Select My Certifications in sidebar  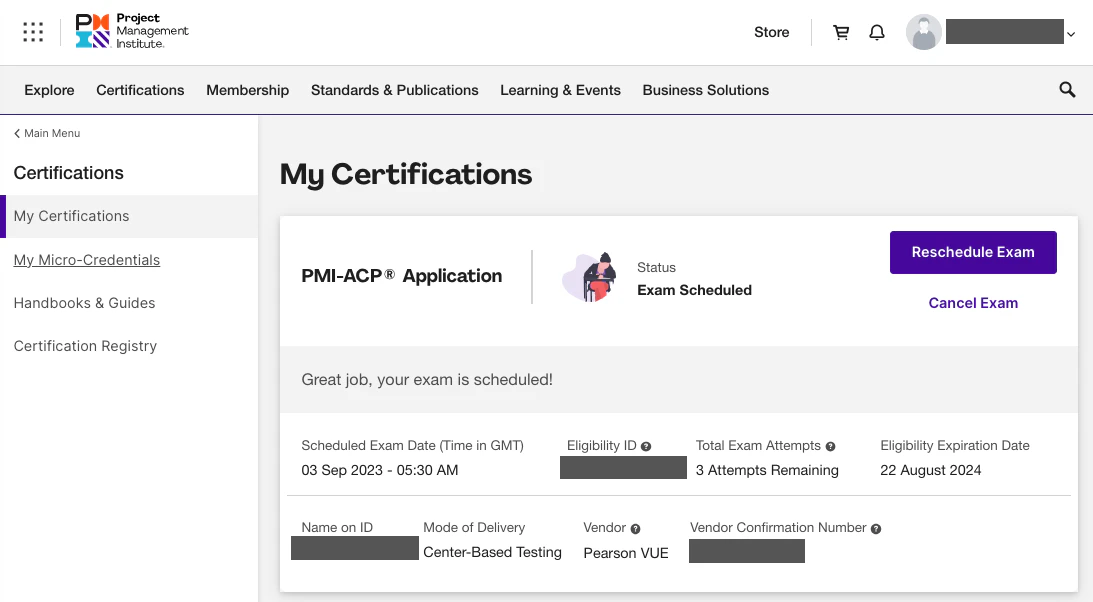click(x=129, y=216)
